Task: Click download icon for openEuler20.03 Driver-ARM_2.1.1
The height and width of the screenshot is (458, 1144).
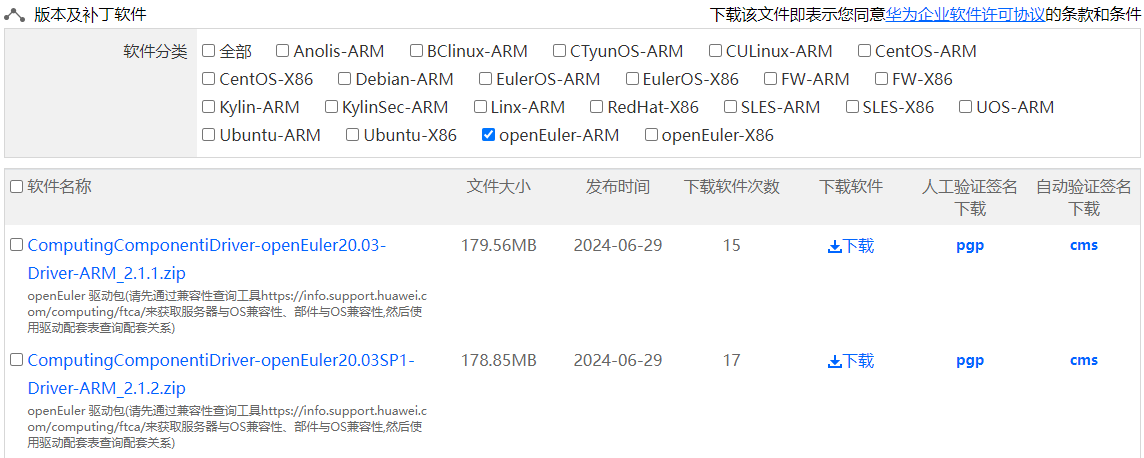Action: (x=835, y=247)
